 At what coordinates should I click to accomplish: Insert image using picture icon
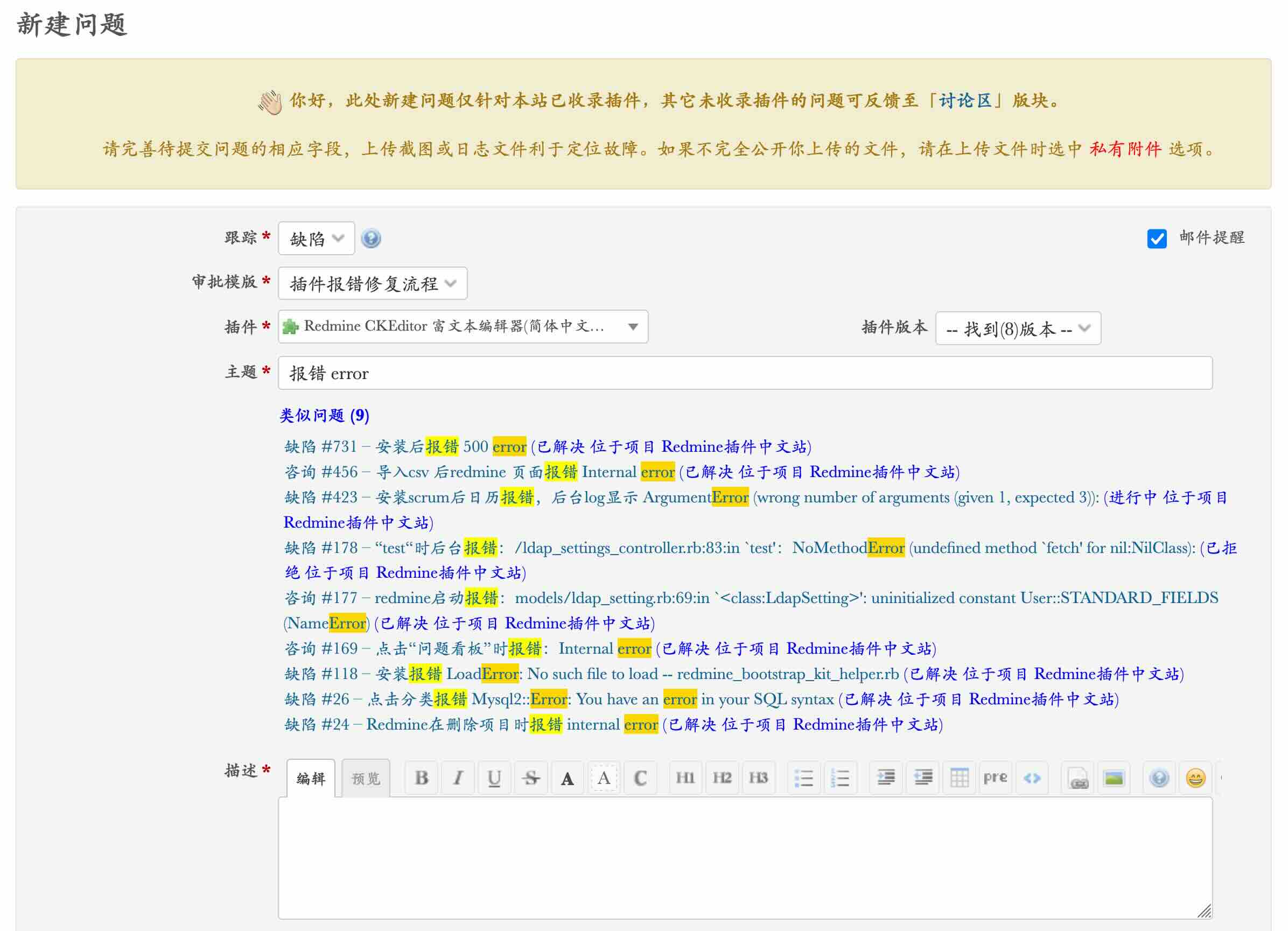click(1114, 778)
